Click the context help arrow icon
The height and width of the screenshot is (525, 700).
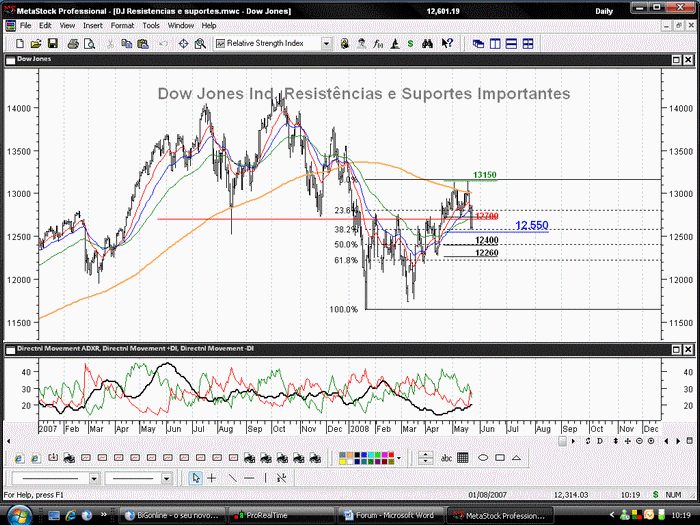[447, 44]
